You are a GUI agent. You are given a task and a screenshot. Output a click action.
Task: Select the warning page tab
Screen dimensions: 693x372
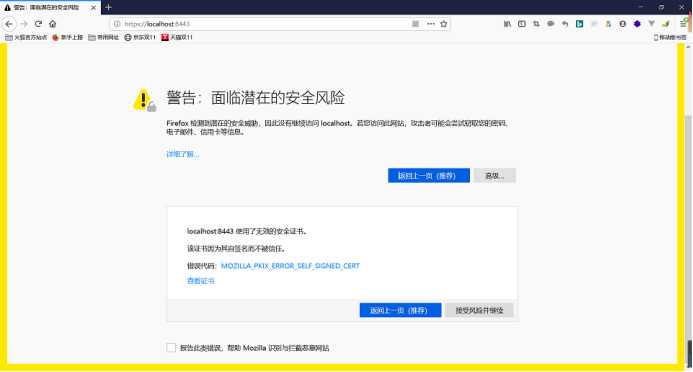pyautogui.click(x=50, y=8)
